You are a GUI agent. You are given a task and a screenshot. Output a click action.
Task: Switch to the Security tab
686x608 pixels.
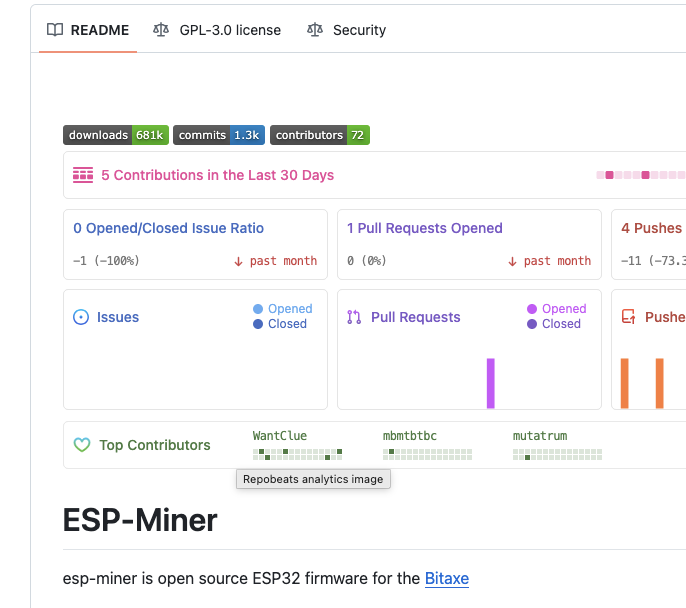[x=346, y=30]
